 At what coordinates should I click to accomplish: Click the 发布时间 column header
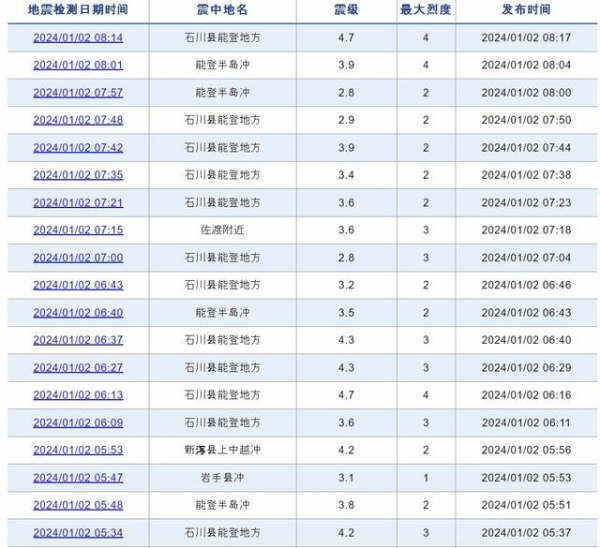525,10
